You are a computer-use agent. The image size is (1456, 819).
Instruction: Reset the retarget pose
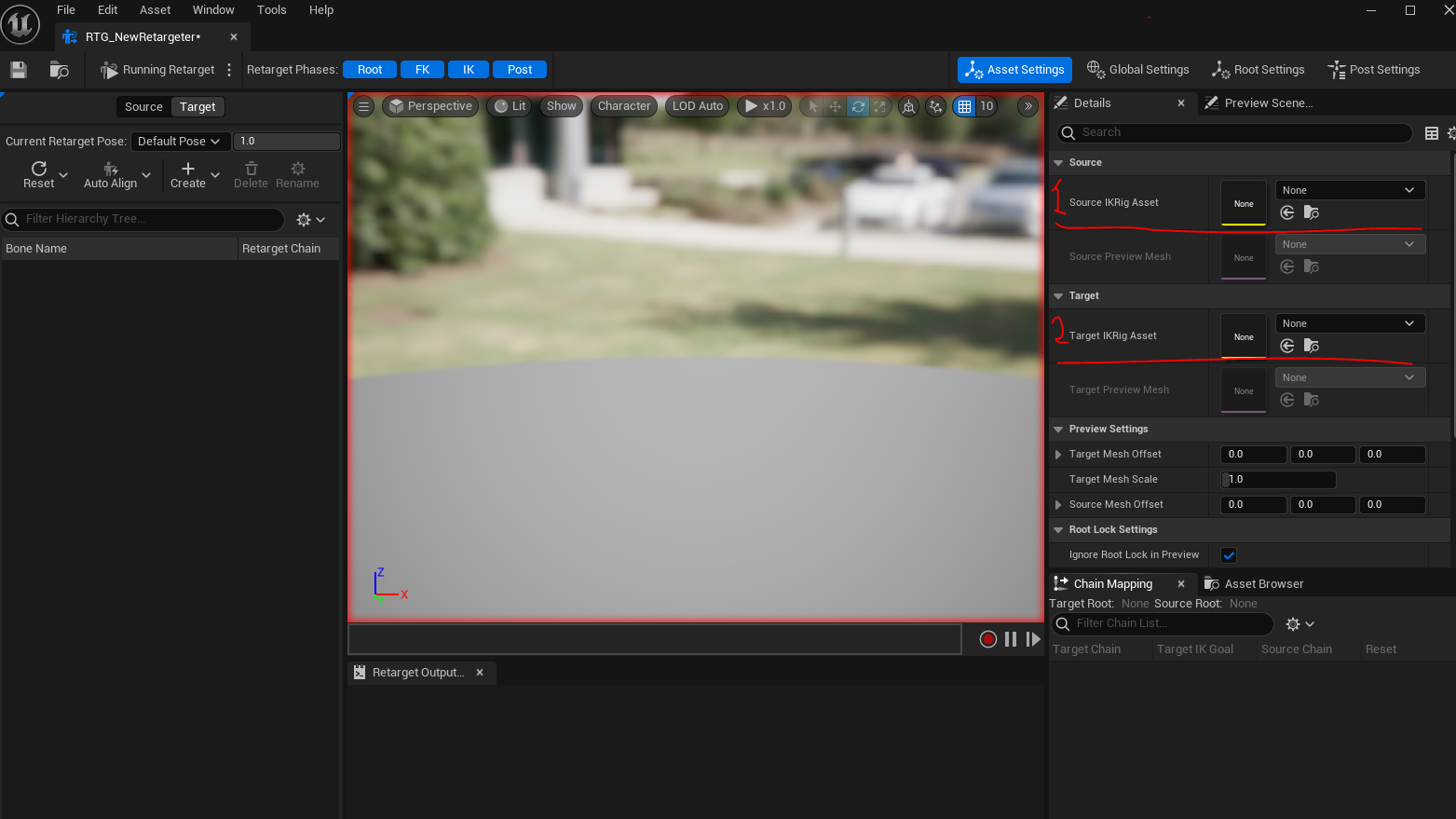tap(39, 174)
